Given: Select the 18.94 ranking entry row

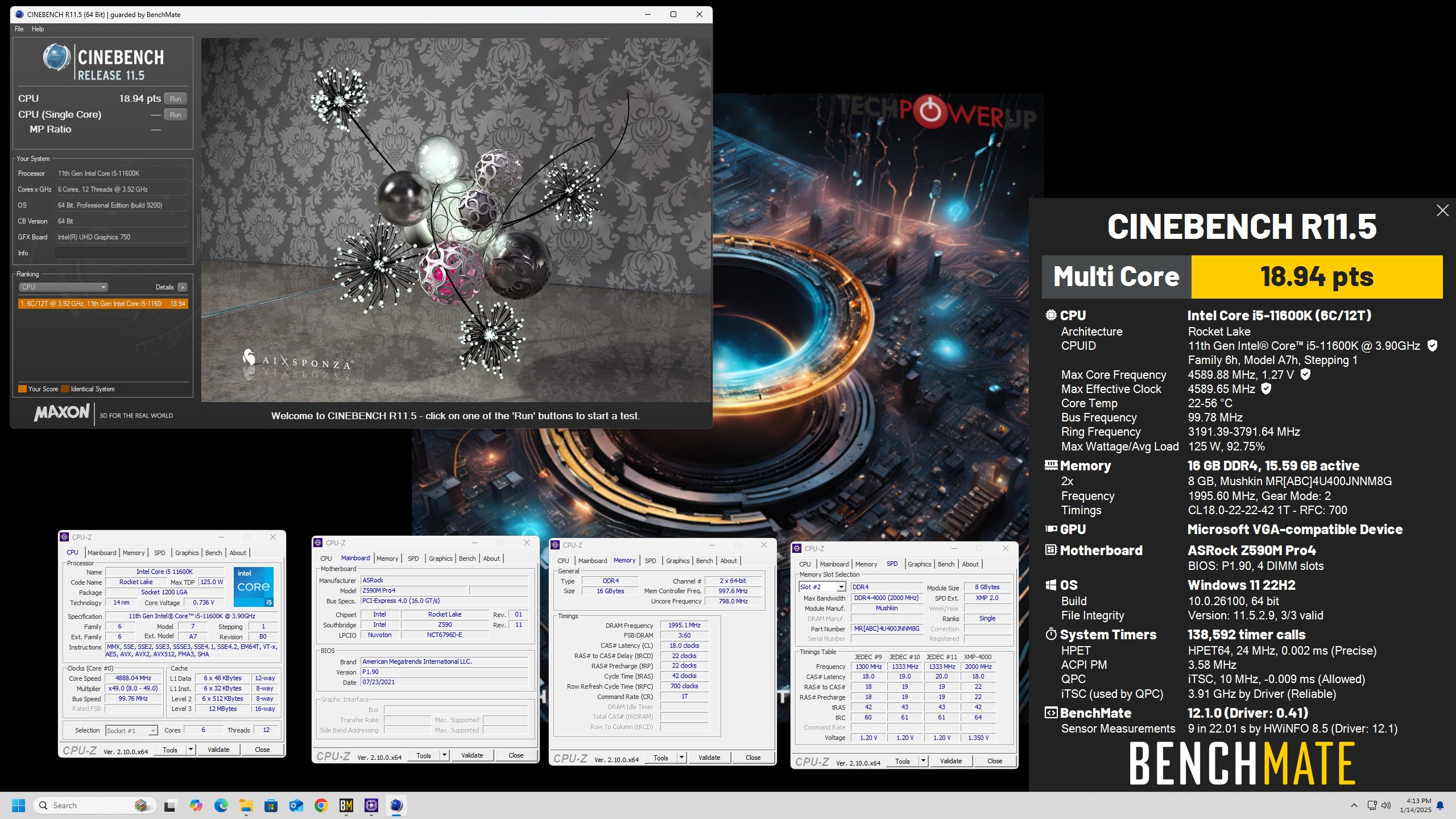Looking at the screenshot, I should click(103, 304).
